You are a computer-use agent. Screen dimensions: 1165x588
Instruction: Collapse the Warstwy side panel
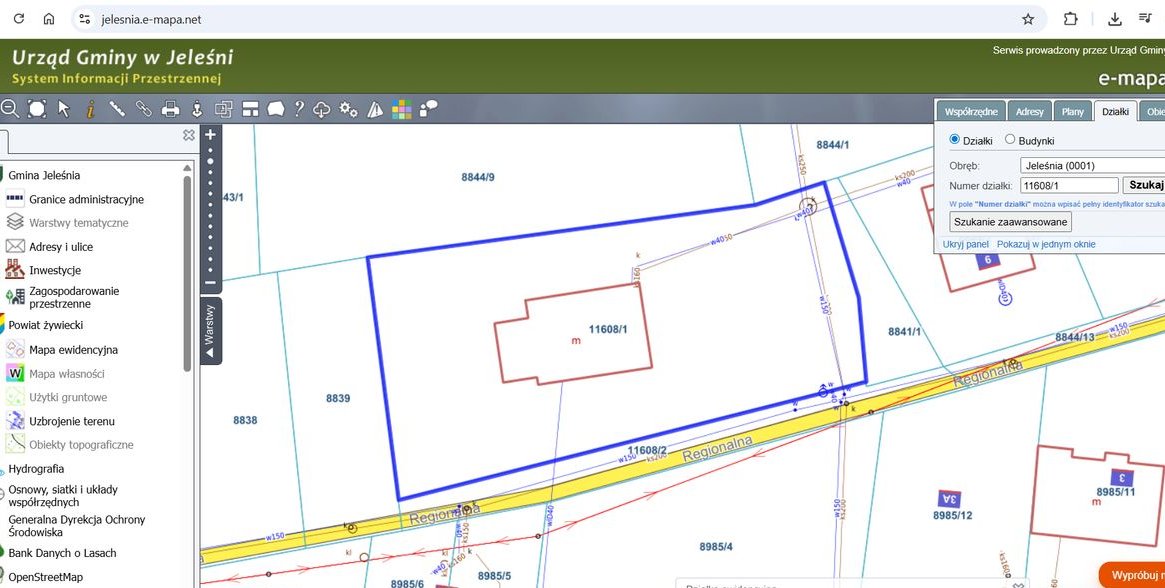[x=210, y=331]
